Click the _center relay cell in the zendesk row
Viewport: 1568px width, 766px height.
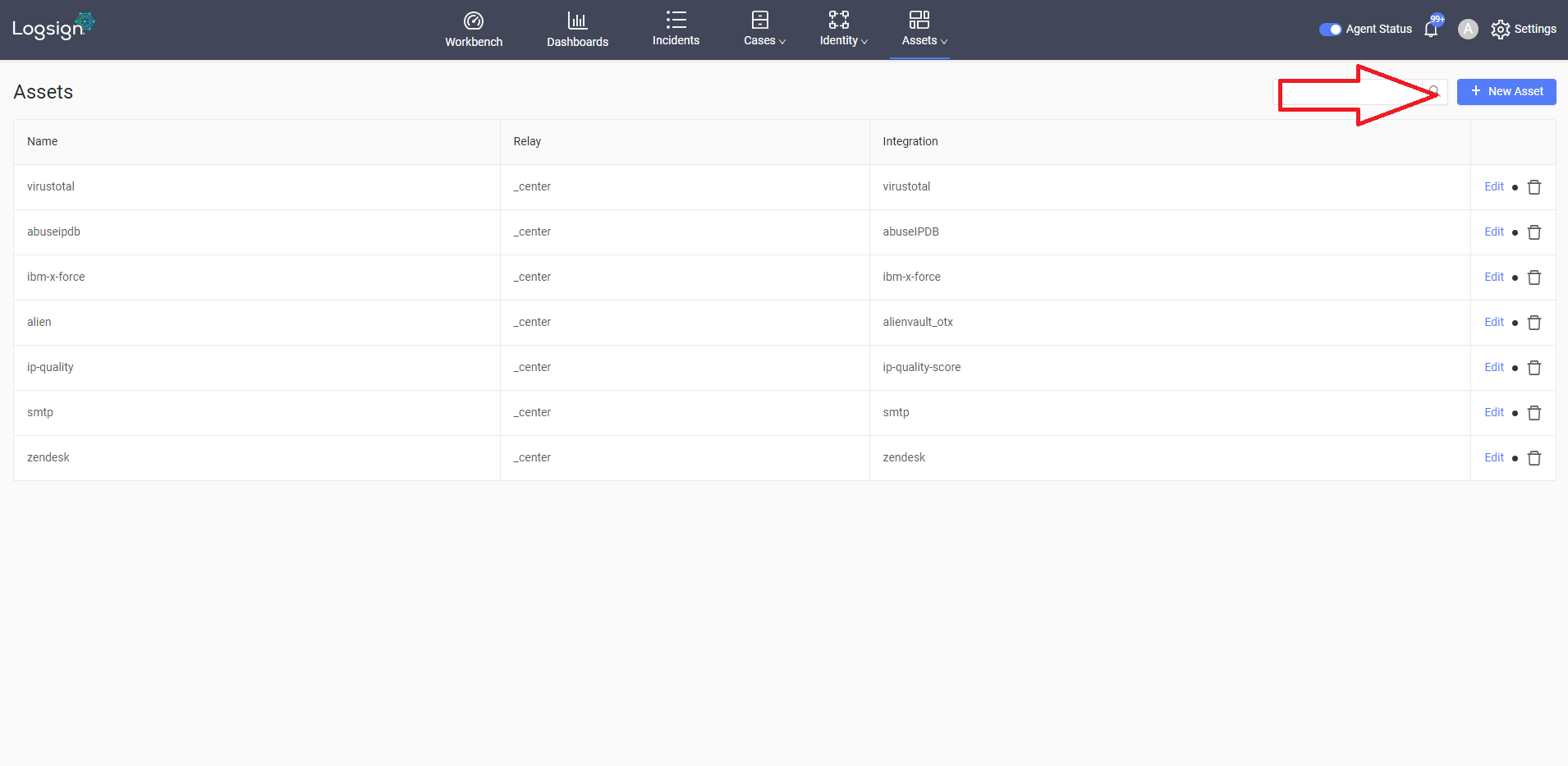coord(685,458)
